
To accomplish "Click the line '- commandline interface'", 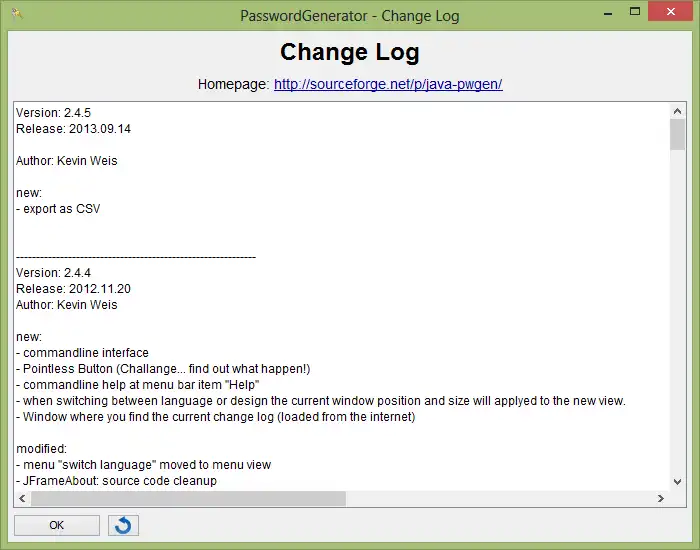I will 83,353.
